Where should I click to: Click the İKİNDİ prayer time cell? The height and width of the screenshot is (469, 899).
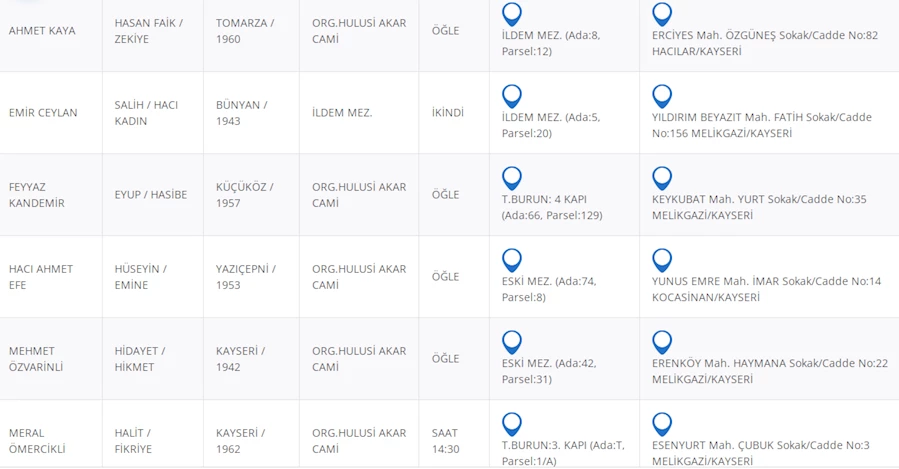pyautogui.click(x=448, y=113)
